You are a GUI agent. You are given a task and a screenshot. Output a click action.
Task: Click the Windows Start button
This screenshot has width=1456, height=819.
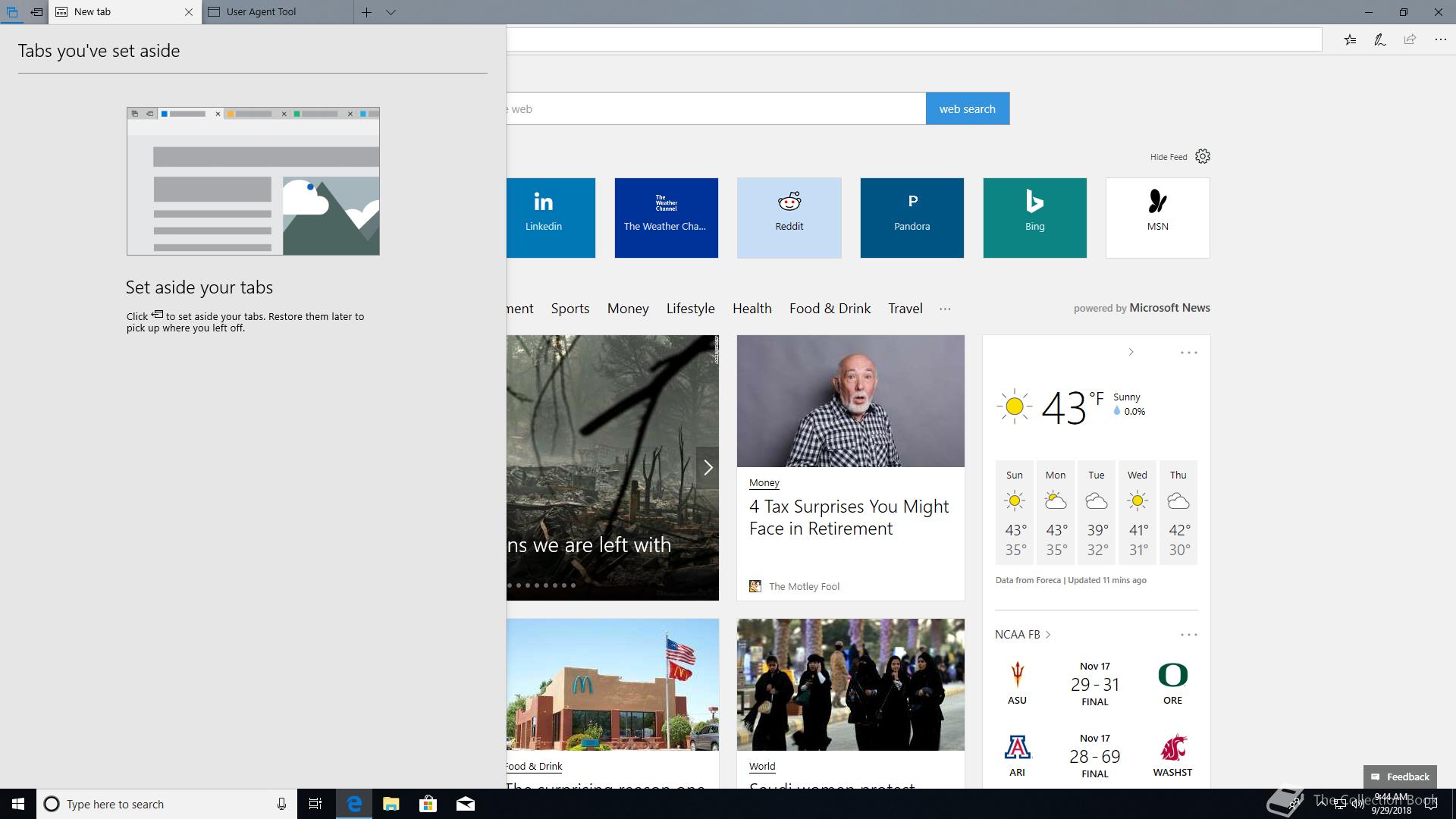click(x=18, y=804)
